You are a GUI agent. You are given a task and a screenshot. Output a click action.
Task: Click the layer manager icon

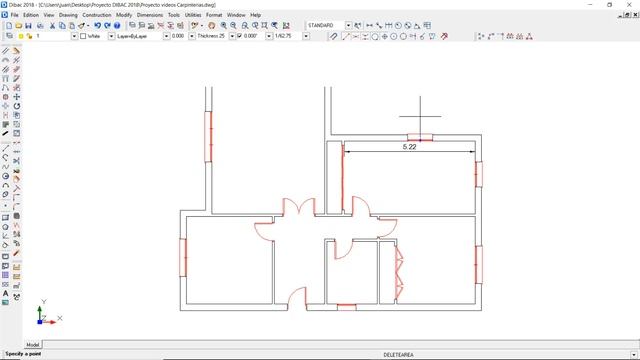9,36
